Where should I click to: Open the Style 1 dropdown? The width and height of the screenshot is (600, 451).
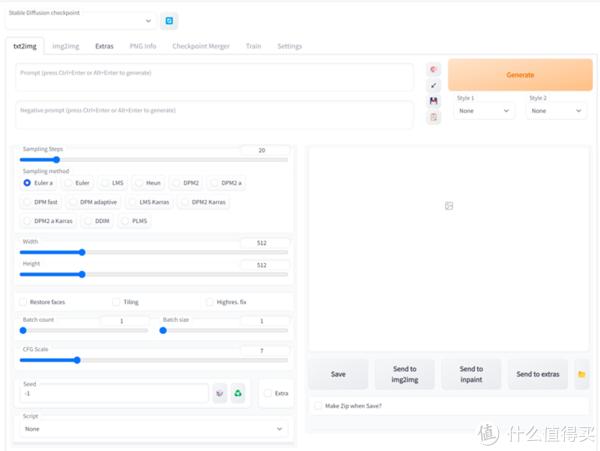(x=484, y=111)
